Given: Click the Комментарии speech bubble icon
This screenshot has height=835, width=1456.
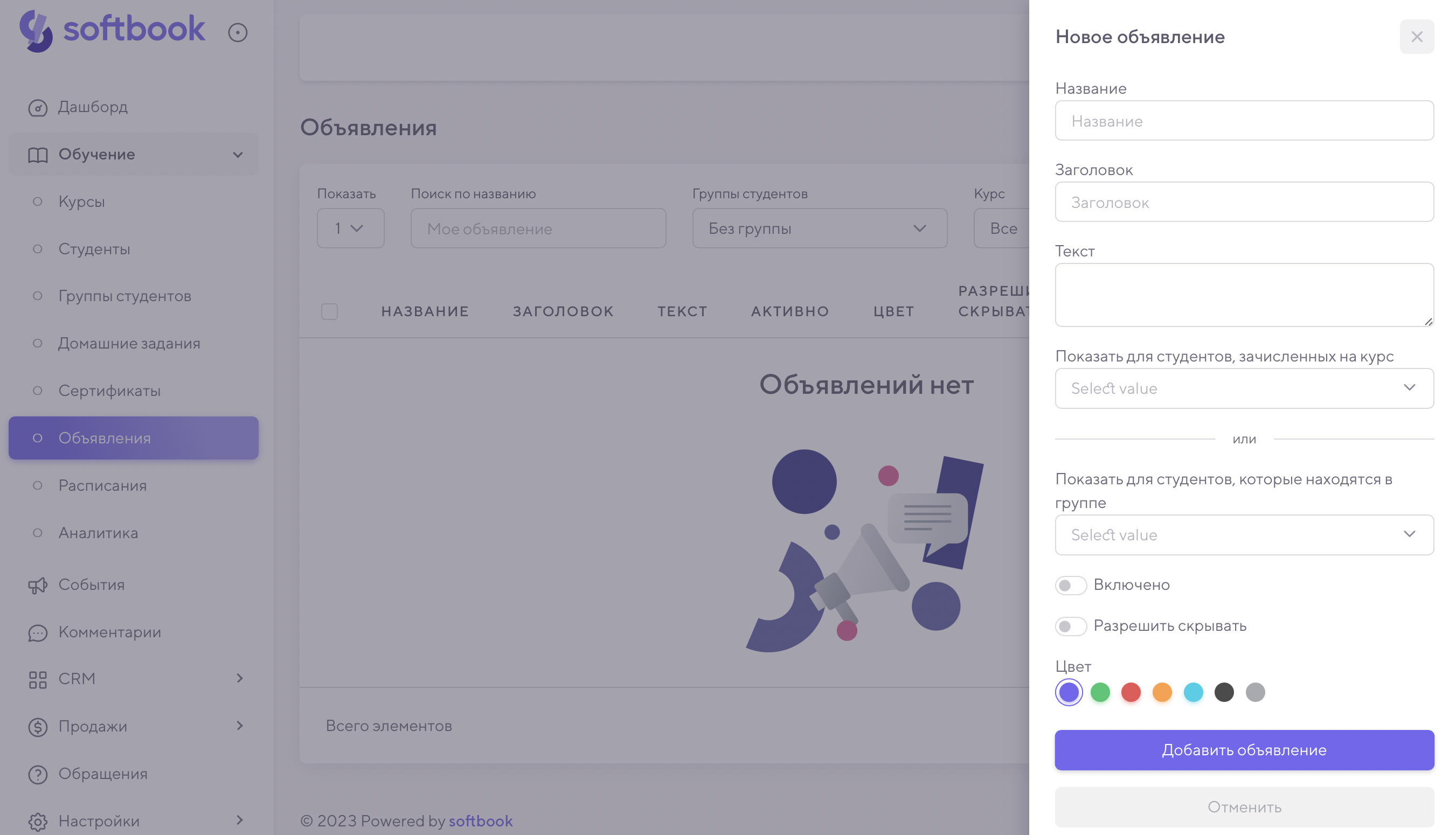Looking at the screenshot, I should coord(38,632).
